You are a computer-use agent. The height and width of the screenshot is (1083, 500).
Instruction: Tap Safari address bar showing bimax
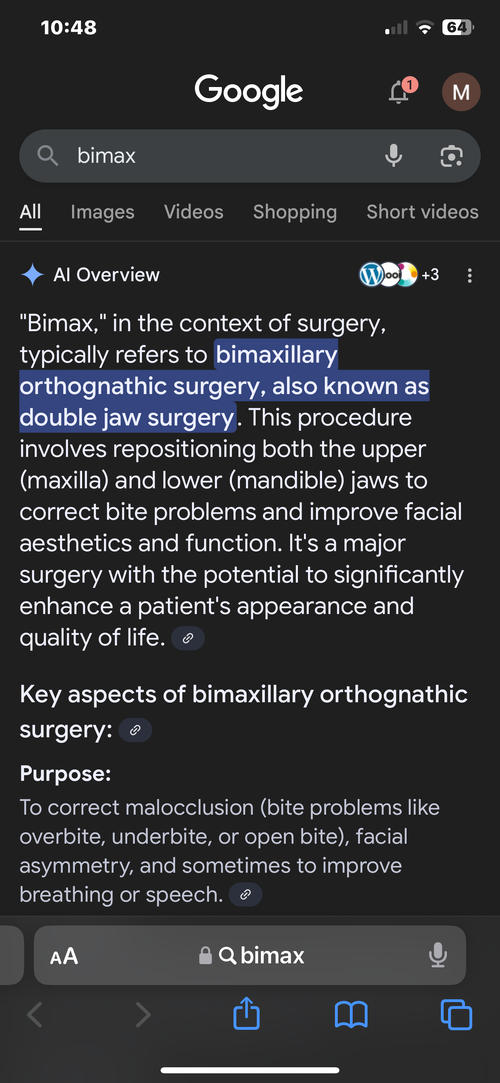(x=250, y=955)
